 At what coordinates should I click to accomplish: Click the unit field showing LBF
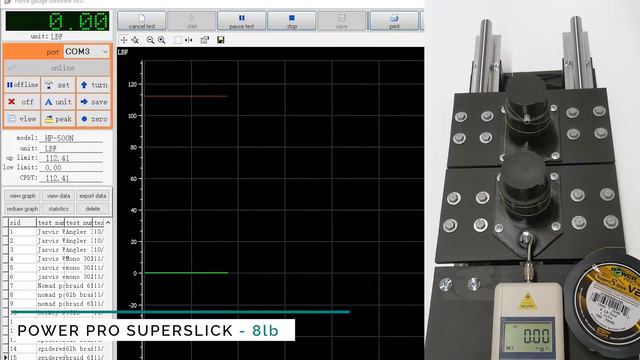click(x=71, y=148)
